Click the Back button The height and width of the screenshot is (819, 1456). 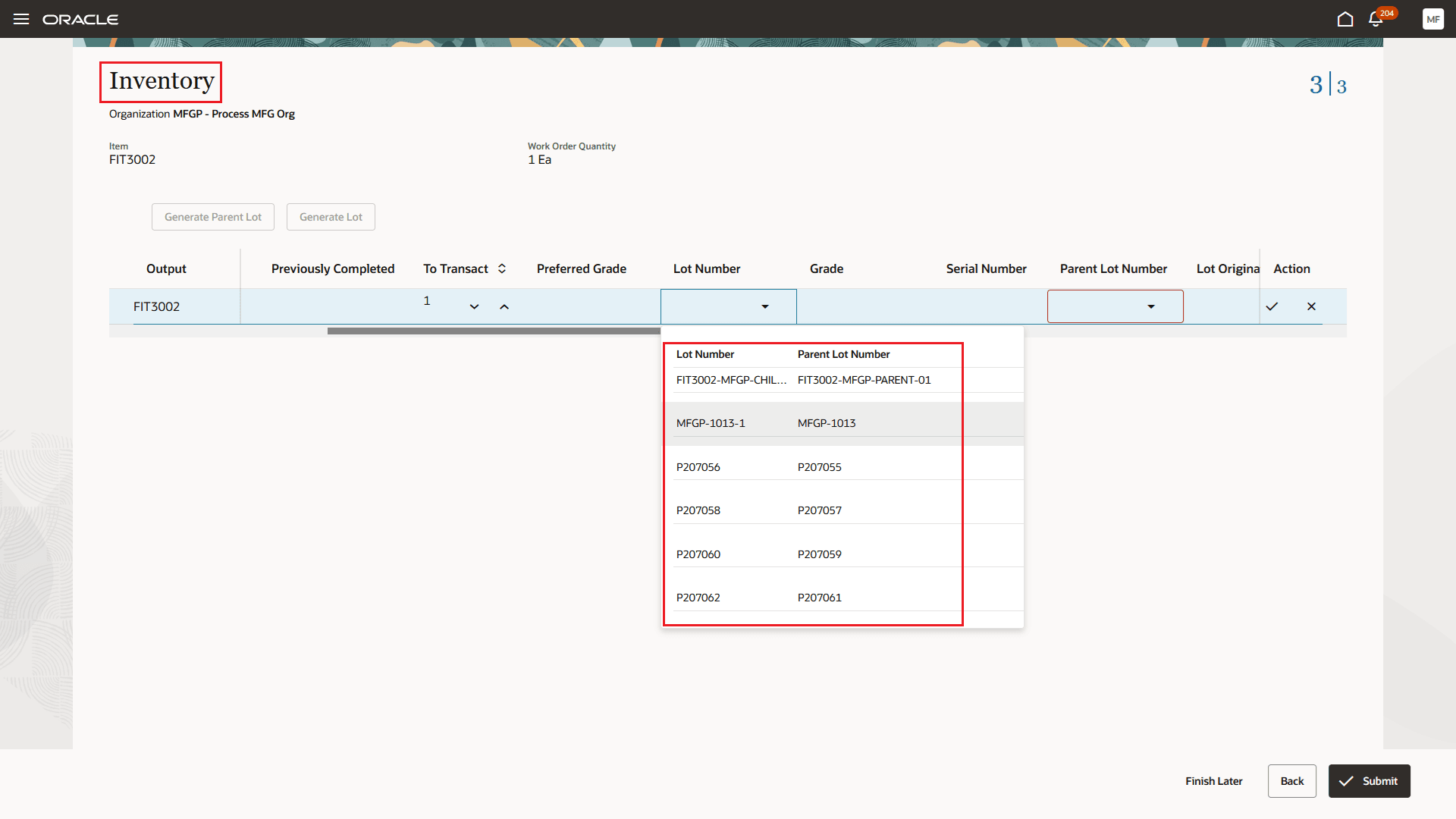(x=1292, y=781)
